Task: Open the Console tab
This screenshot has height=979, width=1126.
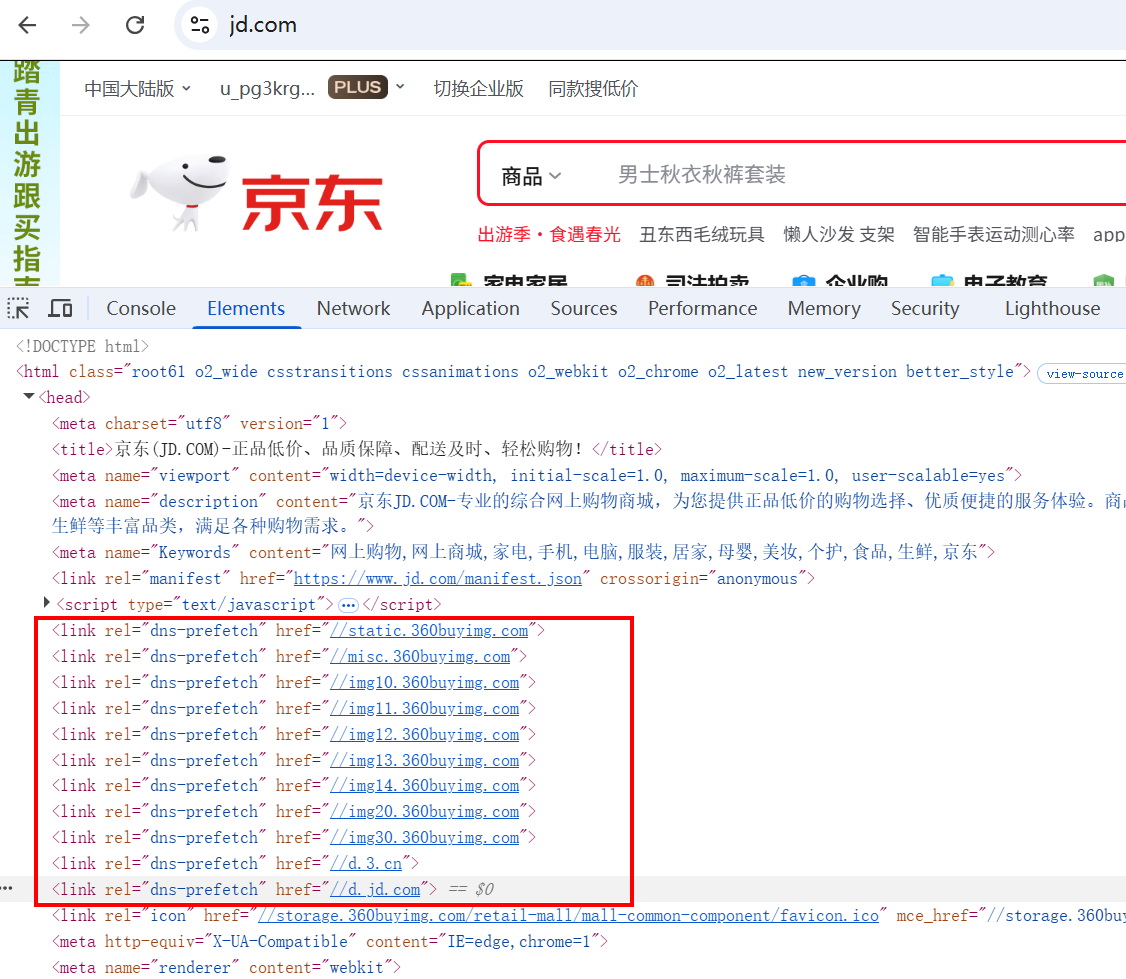Action: [141, 309]
